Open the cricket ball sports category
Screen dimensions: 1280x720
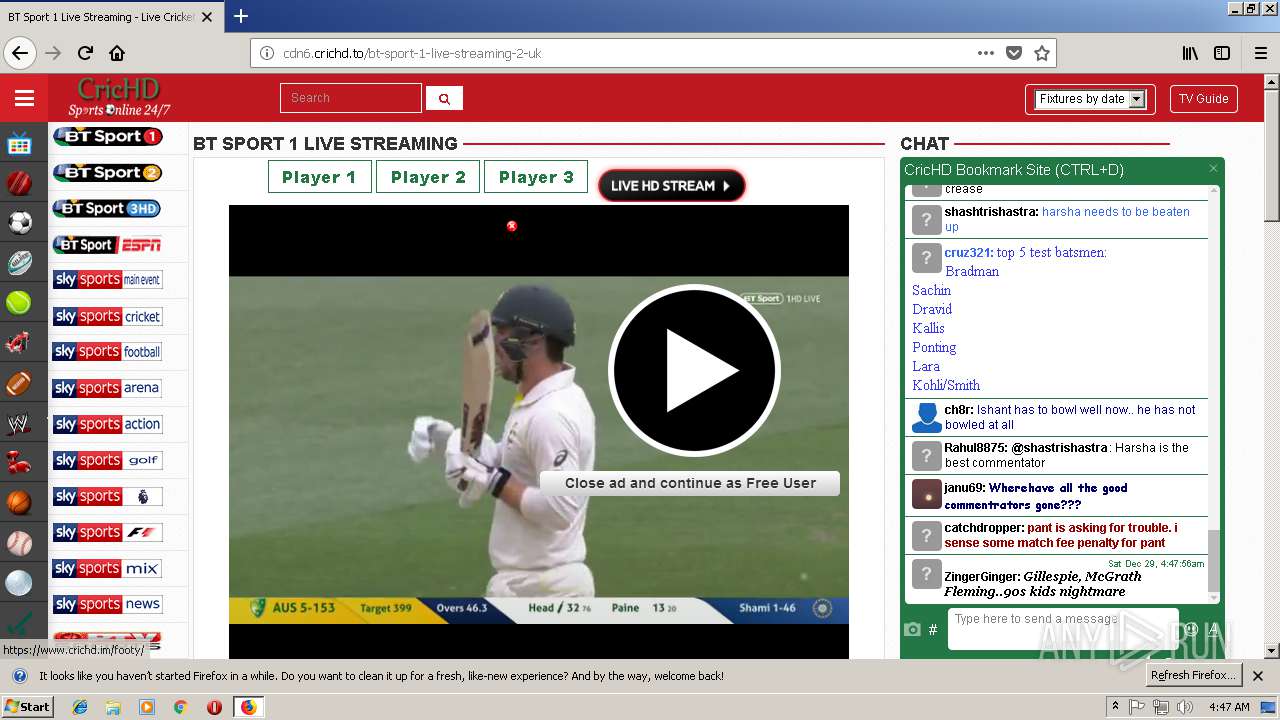tap(19, 183)
